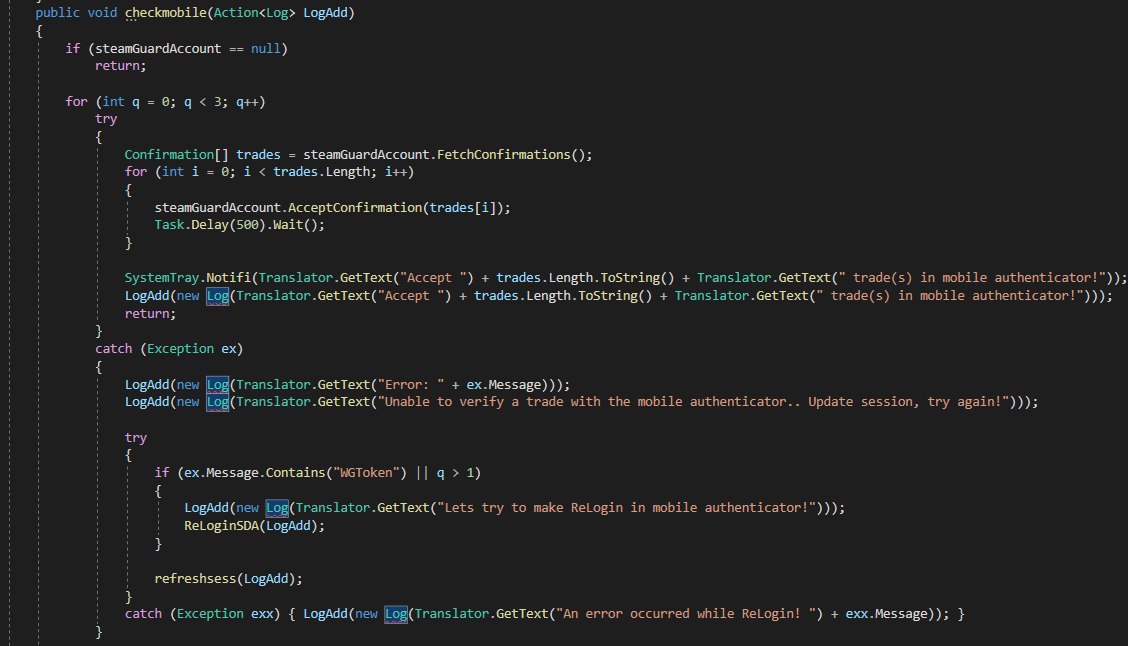The image size is (1128, 646).
Task: Click the 'Confirmation[]' type name
Action: pyautogui.click(x=176, y=155)
